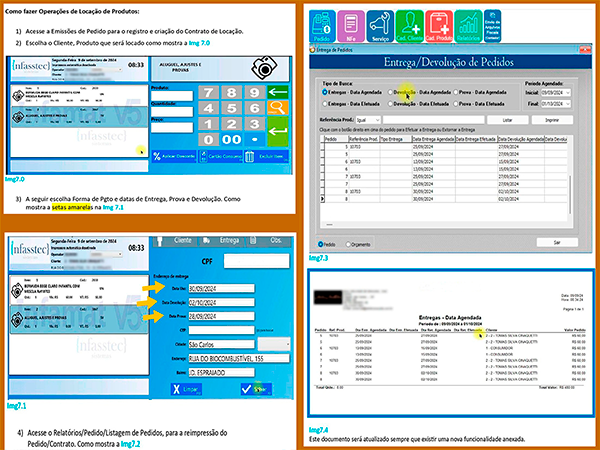Click the red Cad. Produto icon

[x=439, y=26]
